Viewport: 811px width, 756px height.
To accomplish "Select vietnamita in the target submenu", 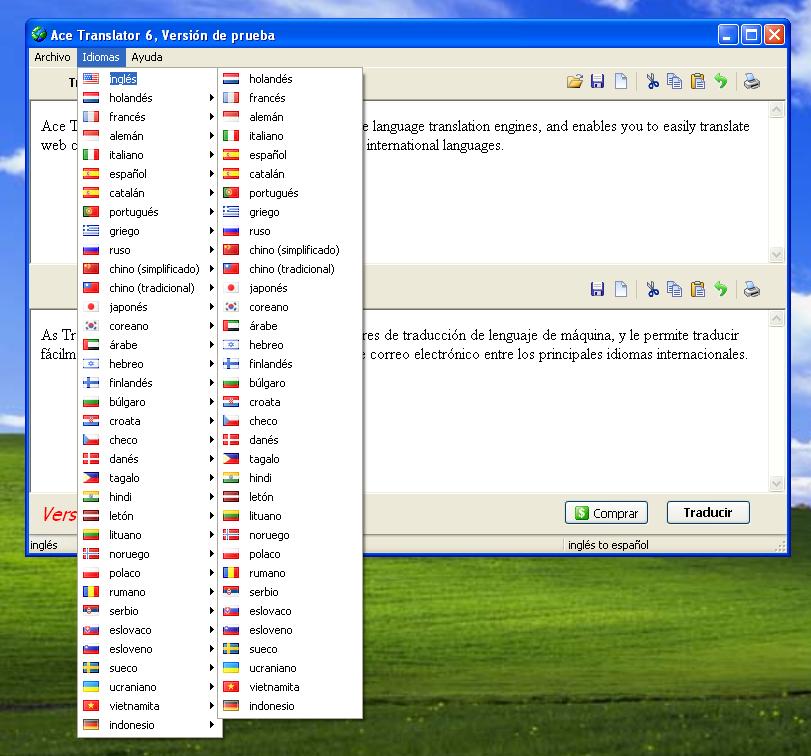I will pos(290,687).
